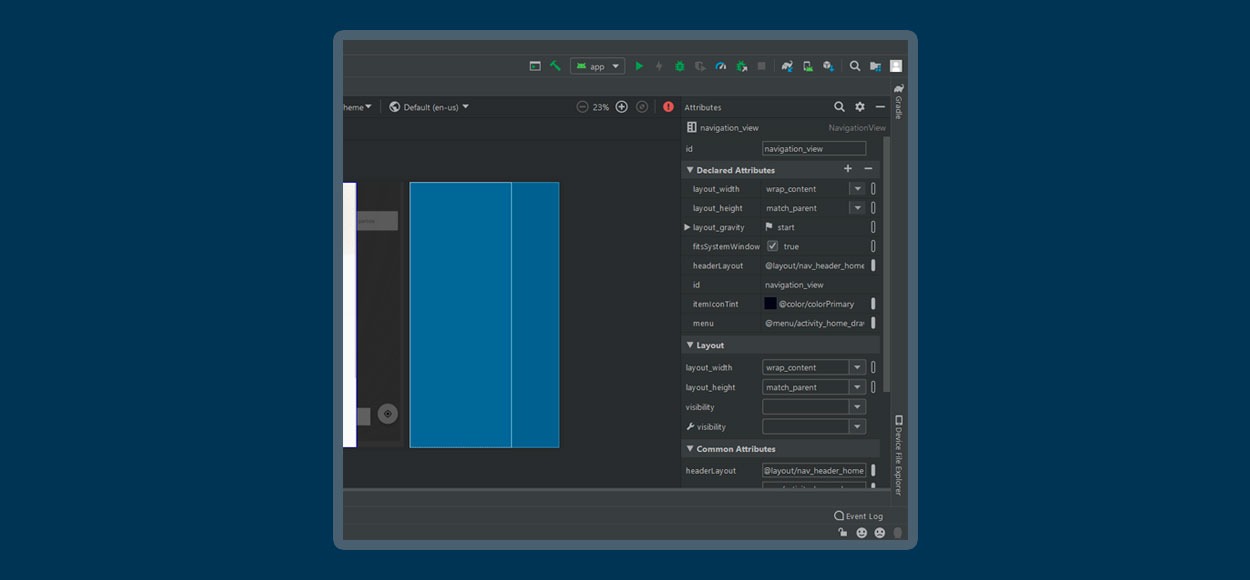
Task: Click the headerLayout field under Common Attributes
Action: point(814,470)
